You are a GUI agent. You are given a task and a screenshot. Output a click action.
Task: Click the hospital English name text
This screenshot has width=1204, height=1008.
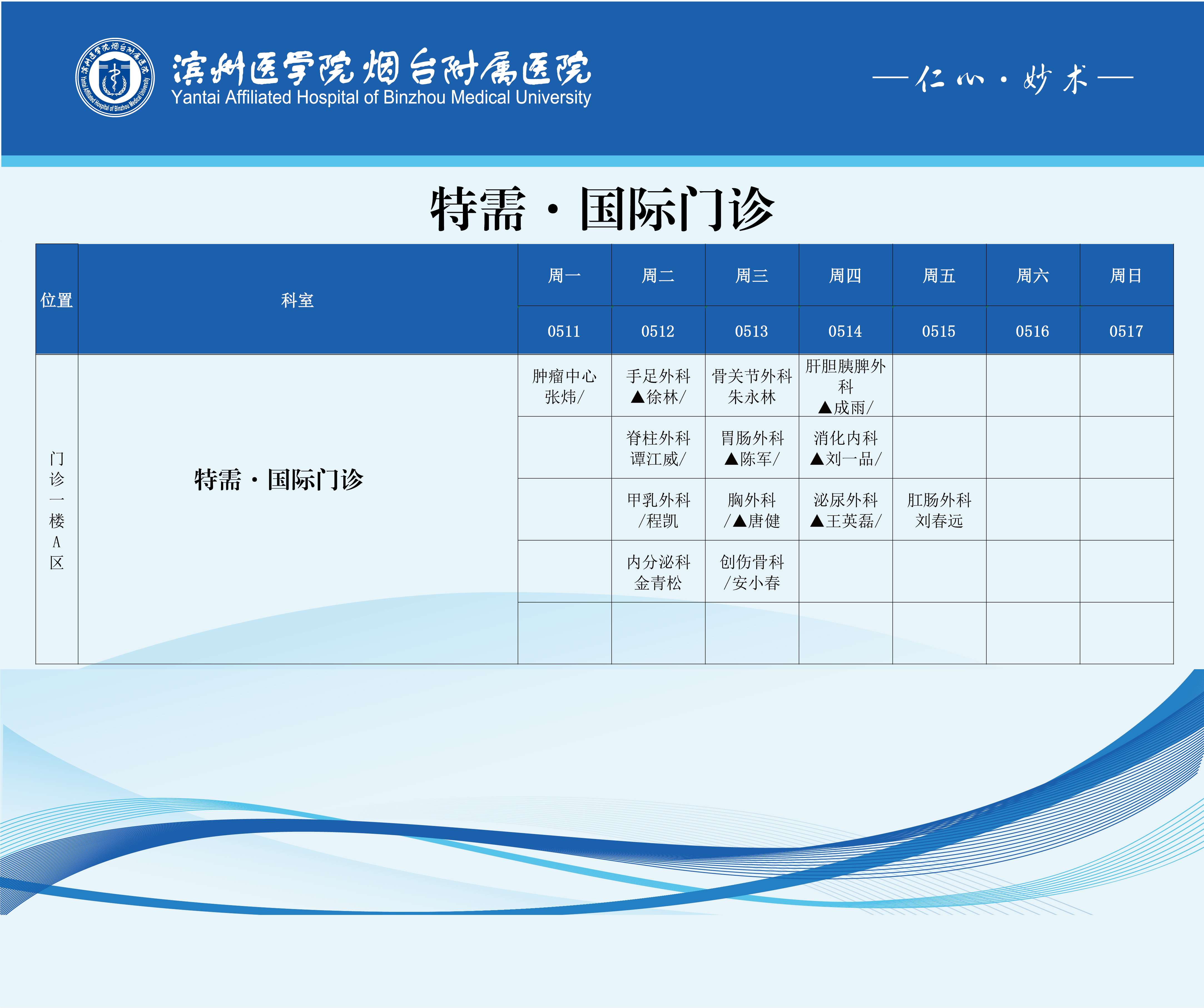381,98
